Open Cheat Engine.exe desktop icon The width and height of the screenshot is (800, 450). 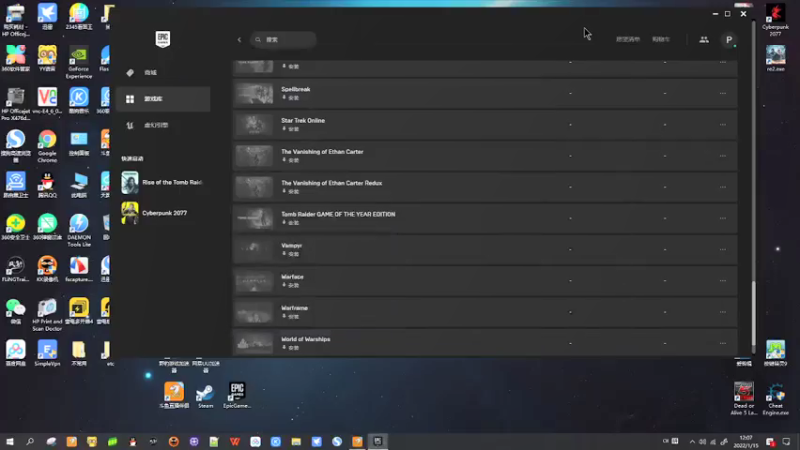pos(776,399)
